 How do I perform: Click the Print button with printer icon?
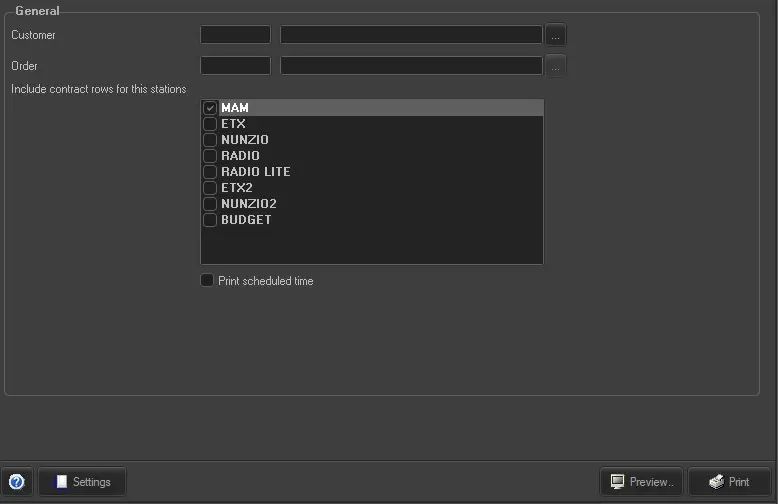pos(729,482)
